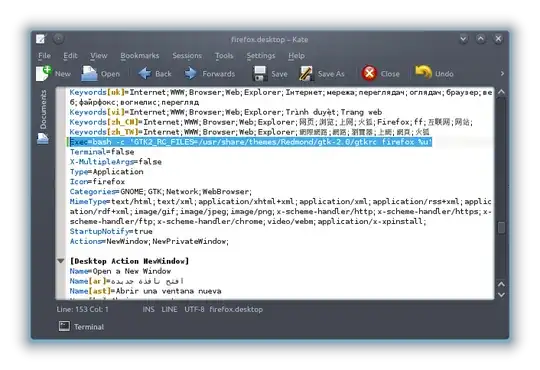This screenshot has width=540, height=370.
Task: Click the Keywords[vi] line
Action: click(x=226, y=112)
